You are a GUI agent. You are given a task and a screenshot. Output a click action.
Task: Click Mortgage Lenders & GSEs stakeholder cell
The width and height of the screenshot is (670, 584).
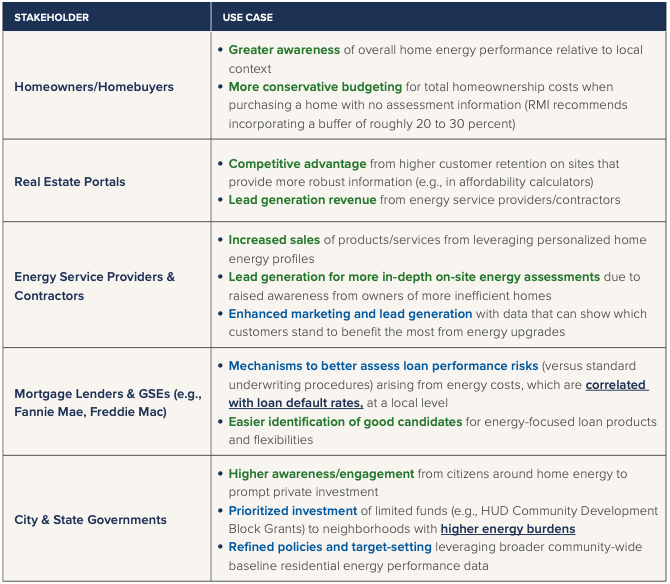pyautogui.click(x=108, y=402)
